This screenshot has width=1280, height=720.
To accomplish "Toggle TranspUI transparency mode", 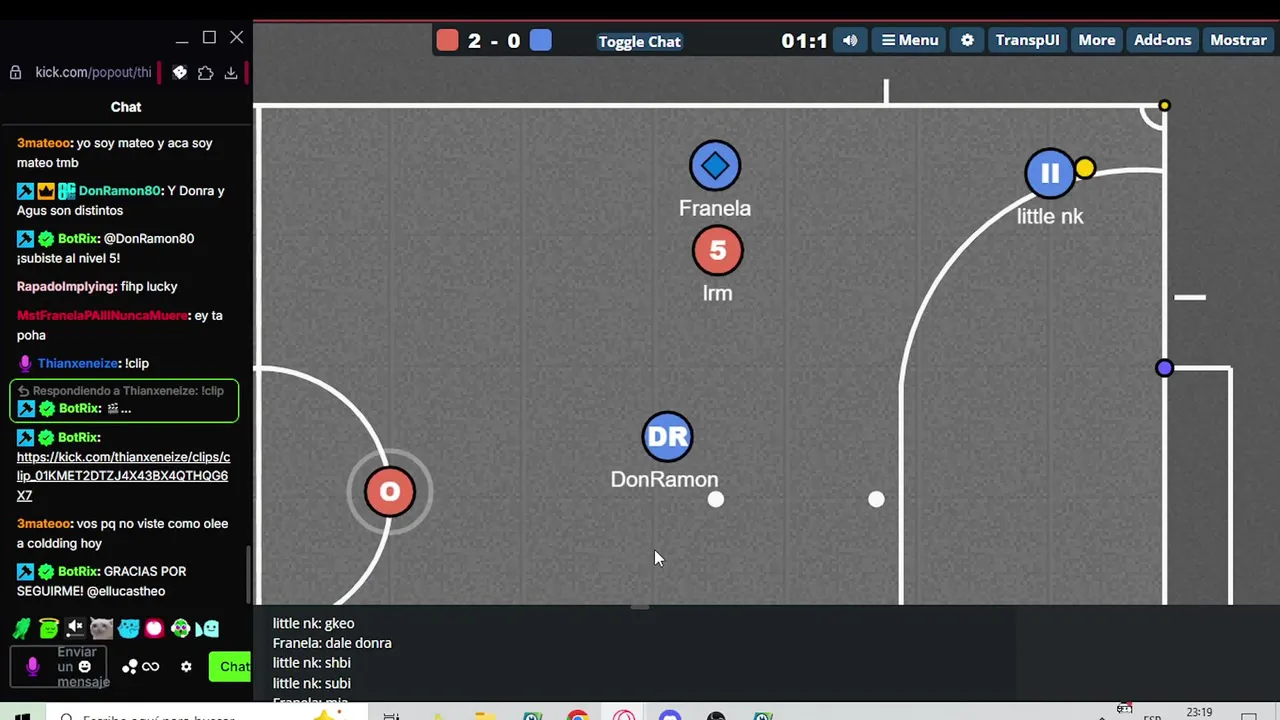I will click(x=1027, y=40).
